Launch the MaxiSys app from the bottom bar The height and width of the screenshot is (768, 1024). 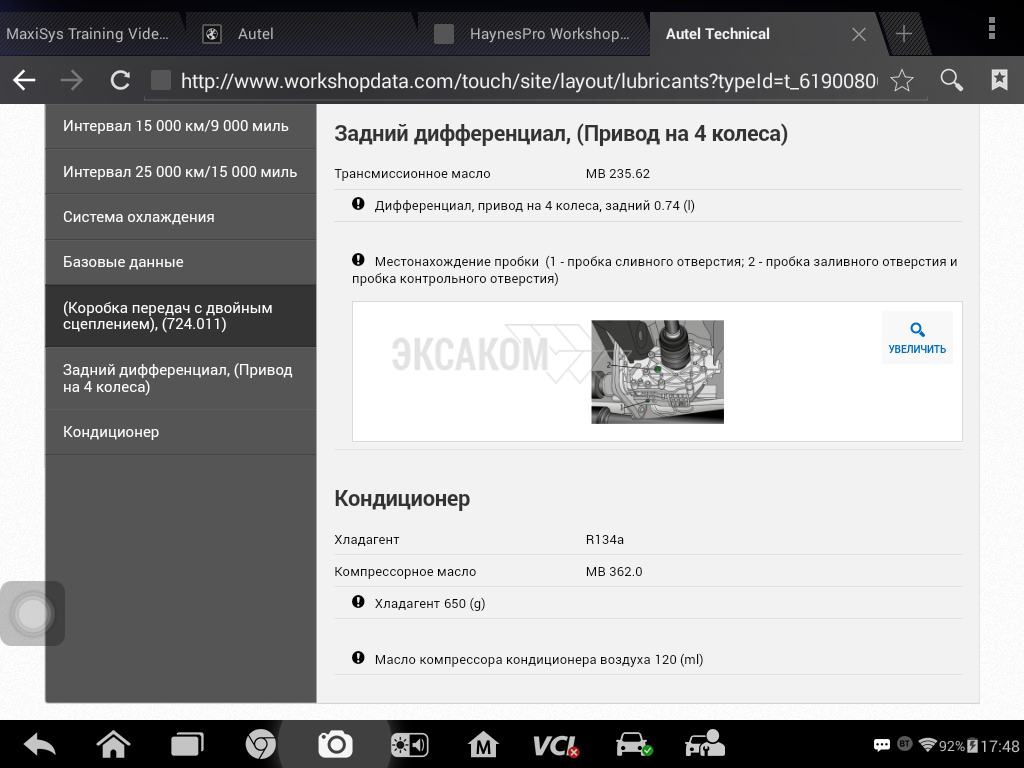click(484, 745)
